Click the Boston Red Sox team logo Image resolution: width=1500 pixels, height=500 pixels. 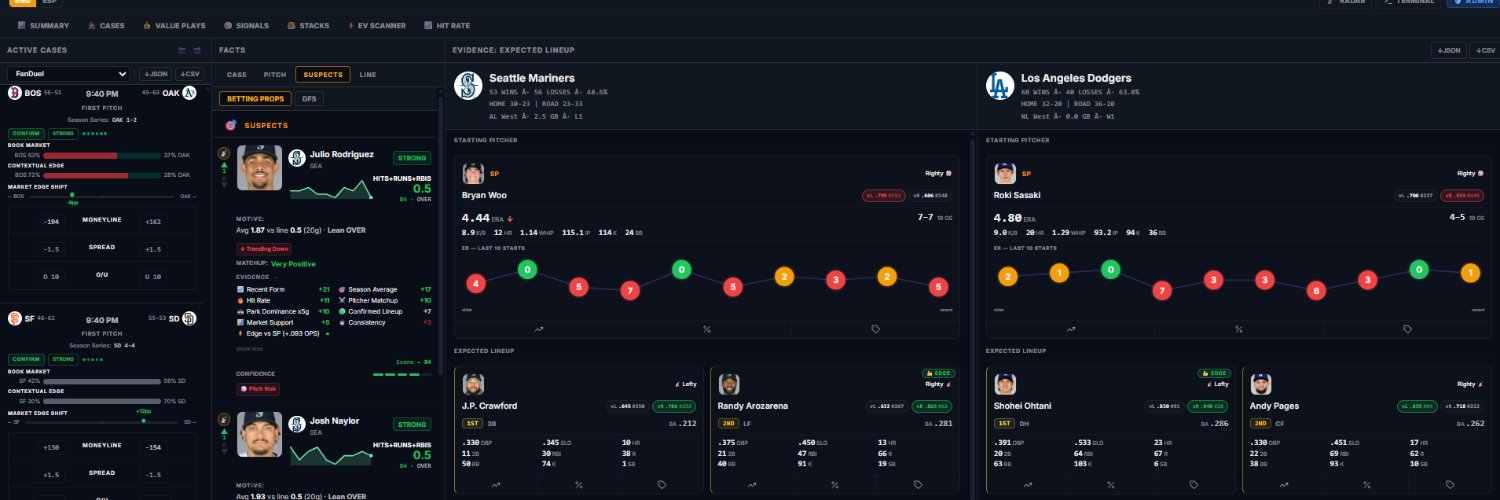[15, 93]
